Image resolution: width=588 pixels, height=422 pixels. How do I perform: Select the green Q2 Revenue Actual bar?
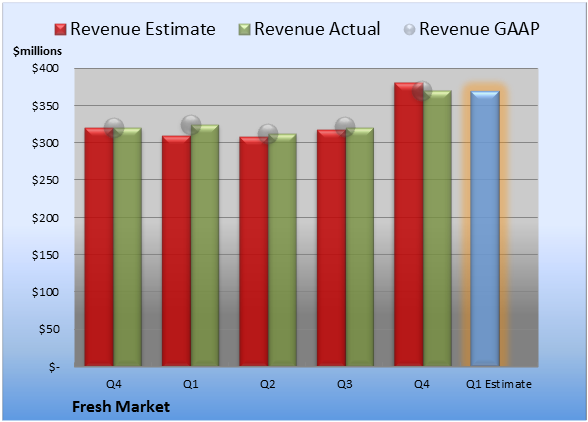[x=282, y=250]
